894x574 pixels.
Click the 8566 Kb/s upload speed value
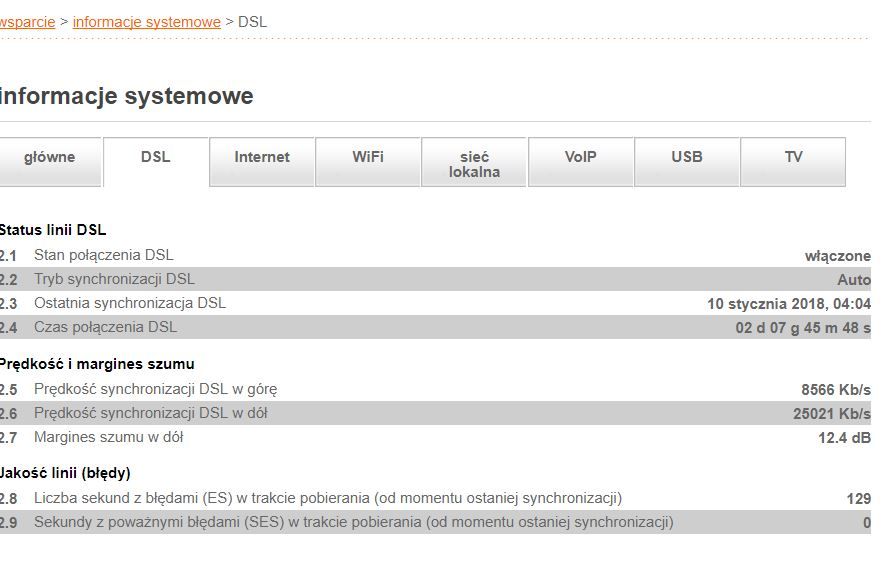[x=835, y=390]
